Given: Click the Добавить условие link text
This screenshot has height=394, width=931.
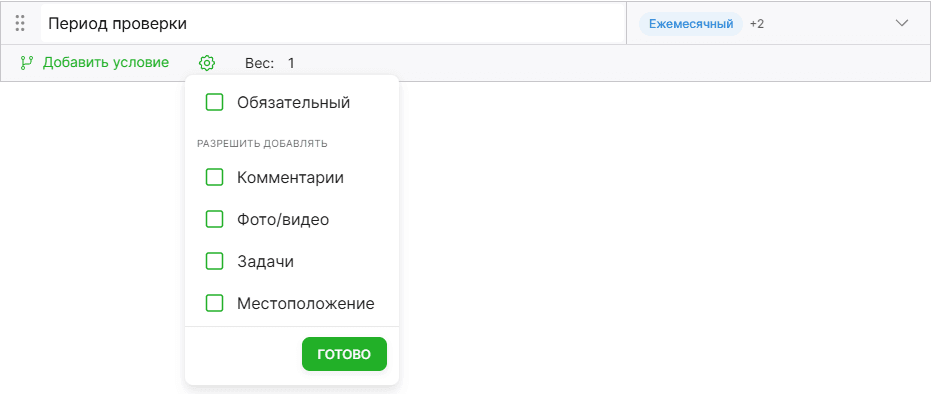Looking at the screenshot, I should [106, 62].
